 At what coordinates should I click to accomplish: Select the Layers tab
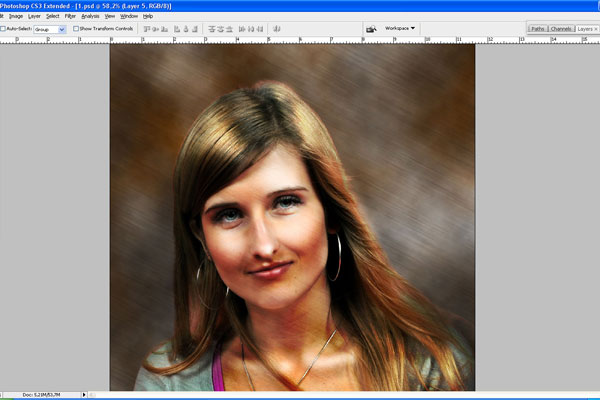(x=585, y=29)
